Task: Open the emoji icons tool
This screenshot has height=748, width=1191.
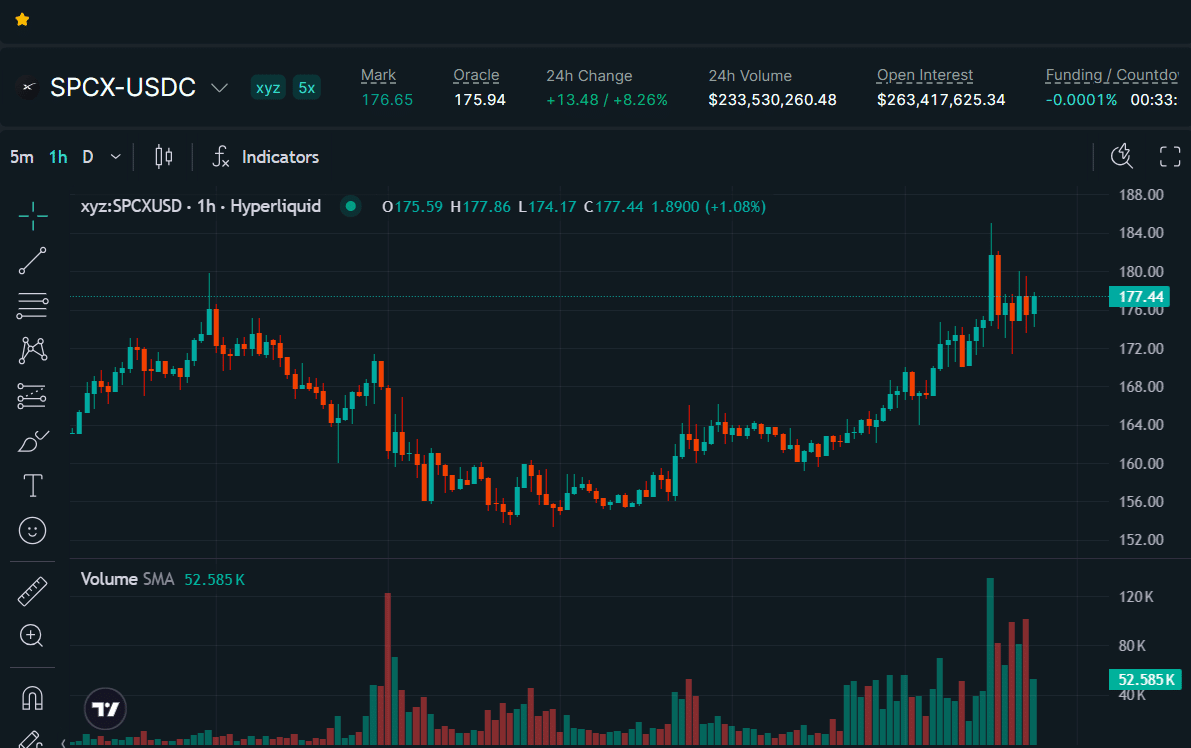Action: tap(33, 530)
